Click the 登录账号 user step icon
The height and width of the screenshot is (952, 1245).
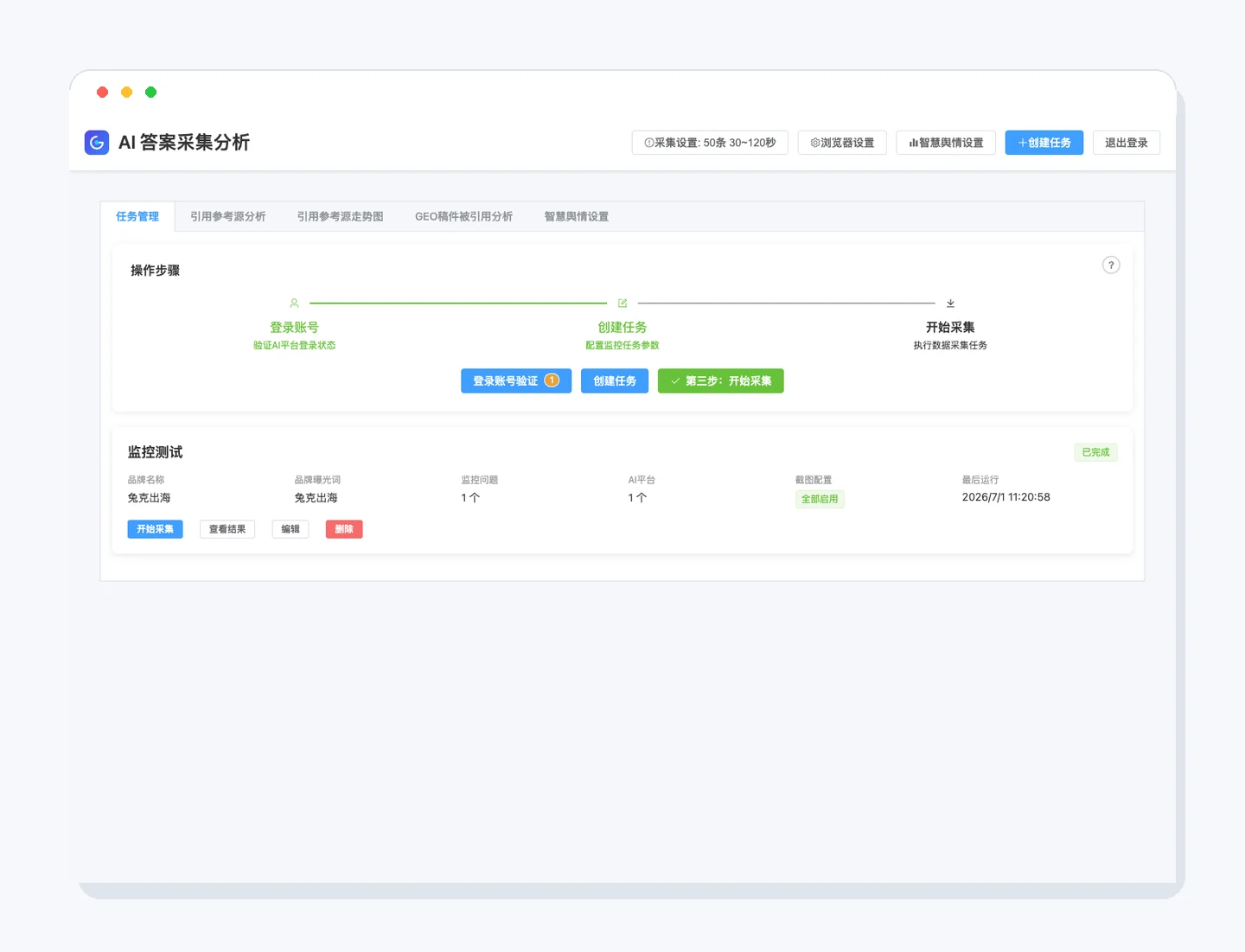pyautogui.click(x=294, y=303)
